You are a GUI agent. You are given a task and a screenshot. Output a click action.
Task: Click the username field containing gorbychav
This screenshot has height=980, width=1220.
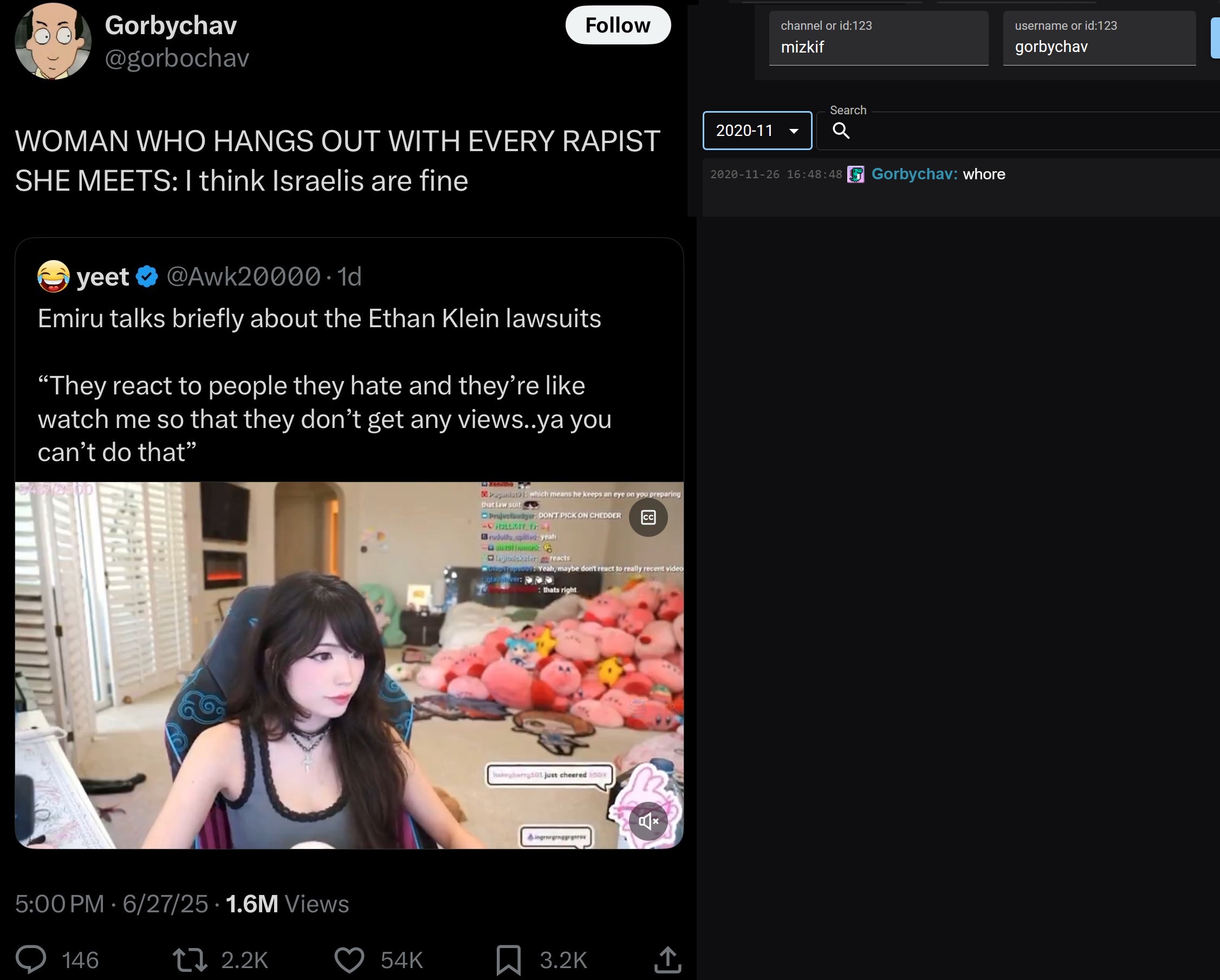click(x=1100, y=38)
